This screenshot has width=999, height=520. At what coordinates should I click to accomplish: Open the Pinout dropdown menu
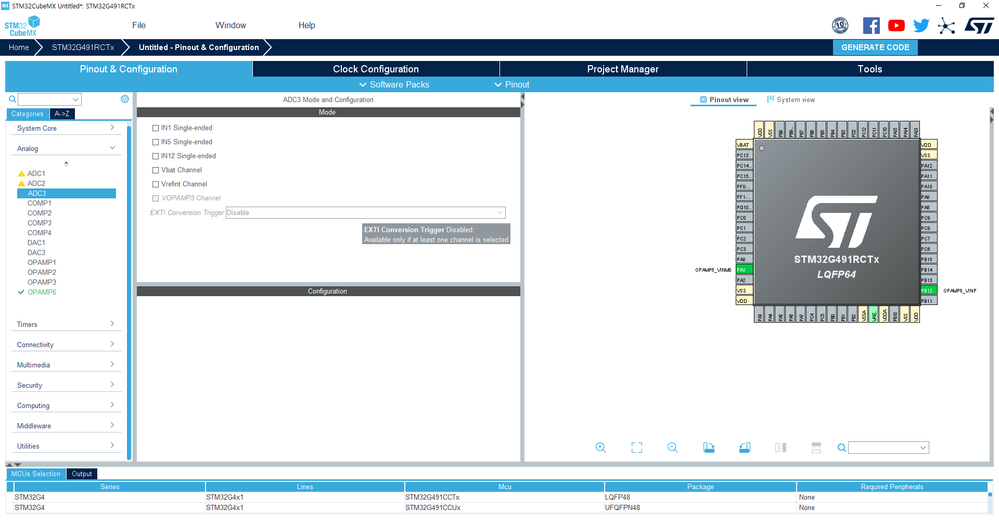(512, 85)
